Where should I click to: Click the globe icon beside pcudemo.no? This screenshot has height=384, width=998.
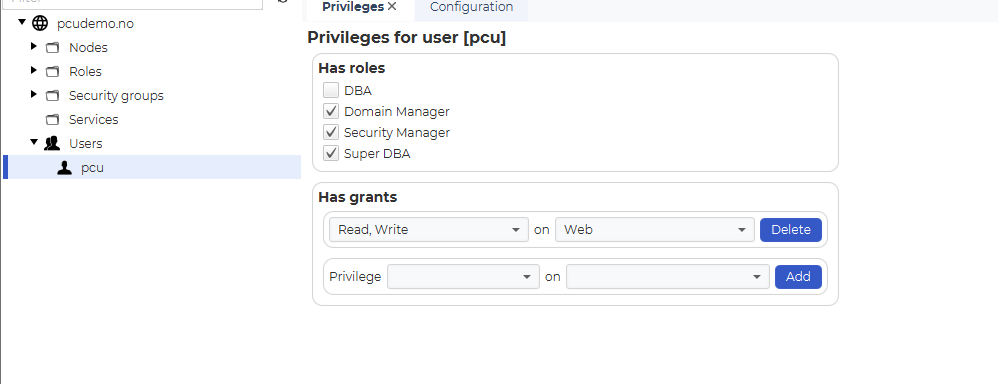[x=40, y=24]
